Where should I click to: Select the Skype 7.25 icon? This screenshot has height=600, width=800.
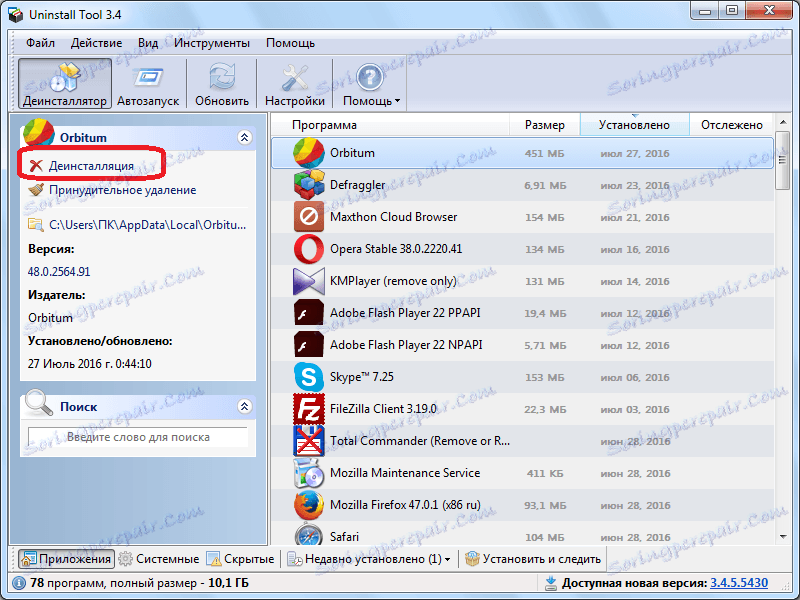(x=308, y=377)
